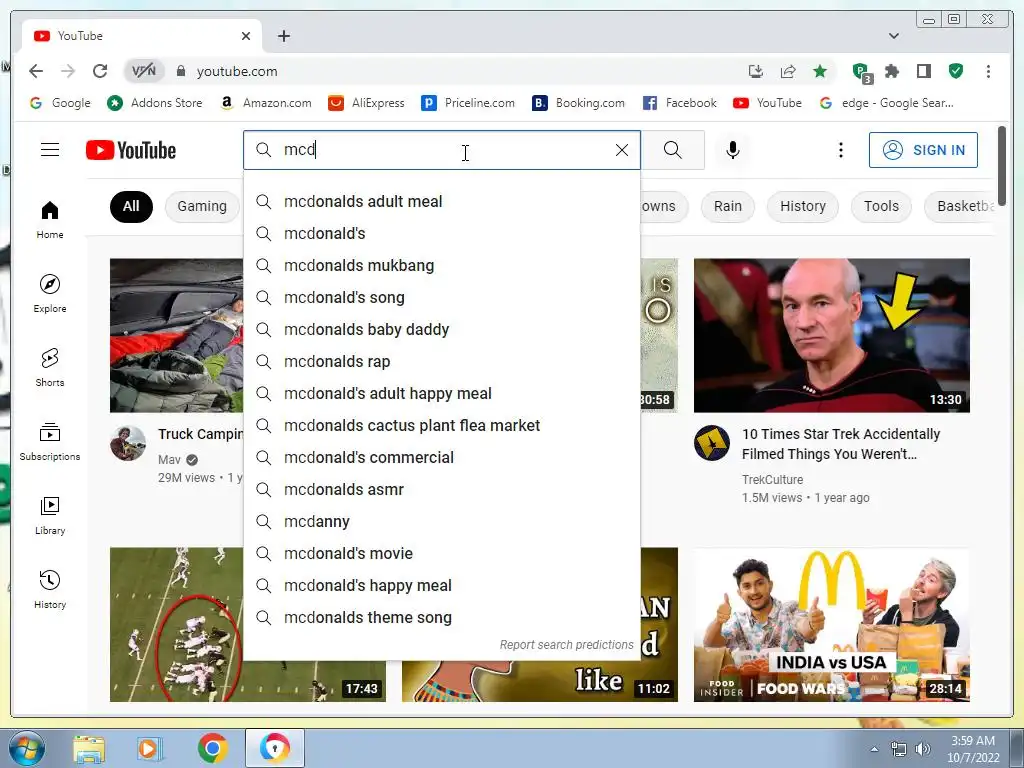Open the Star Trek video thumbnail

click(x=831, y=336)
